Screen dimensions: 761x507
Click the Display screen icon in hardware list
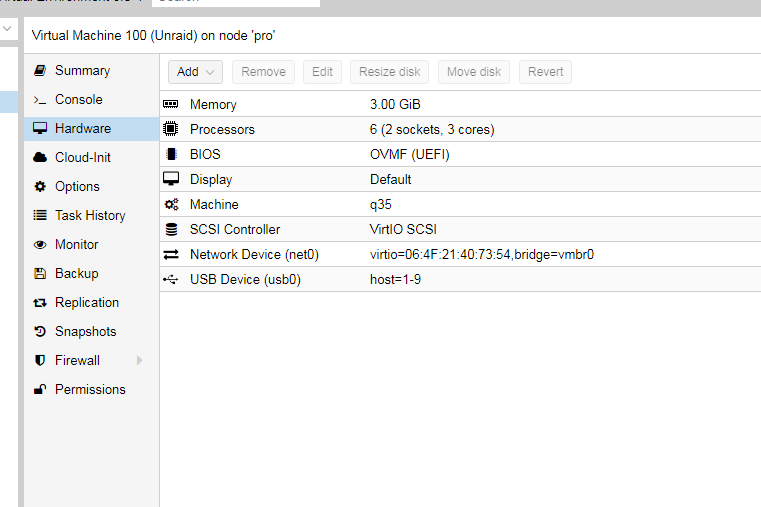click(171, 179)
